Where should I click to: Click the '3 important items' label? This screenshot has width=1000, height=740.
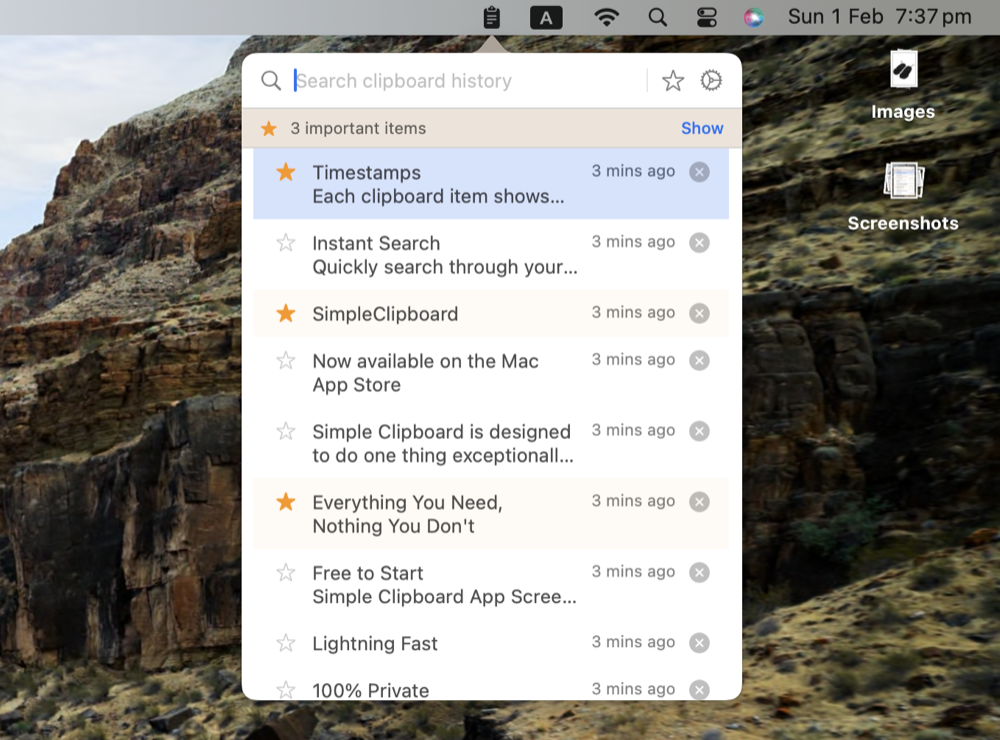coord(358,128)
